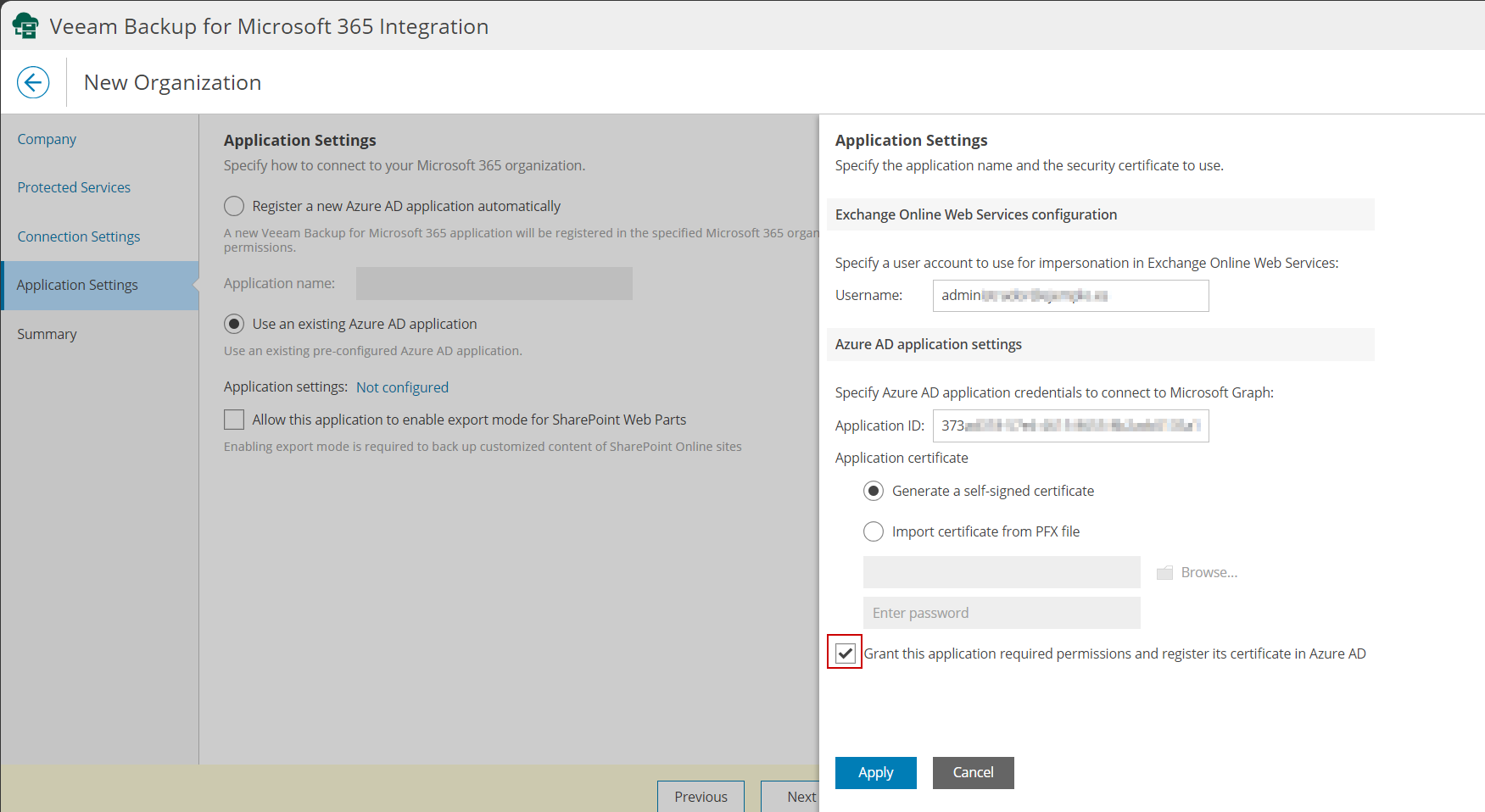This screenshot has width=1485, height=812.
Task: Uncheck Grant this application required permissions
Action: [845, 653]
